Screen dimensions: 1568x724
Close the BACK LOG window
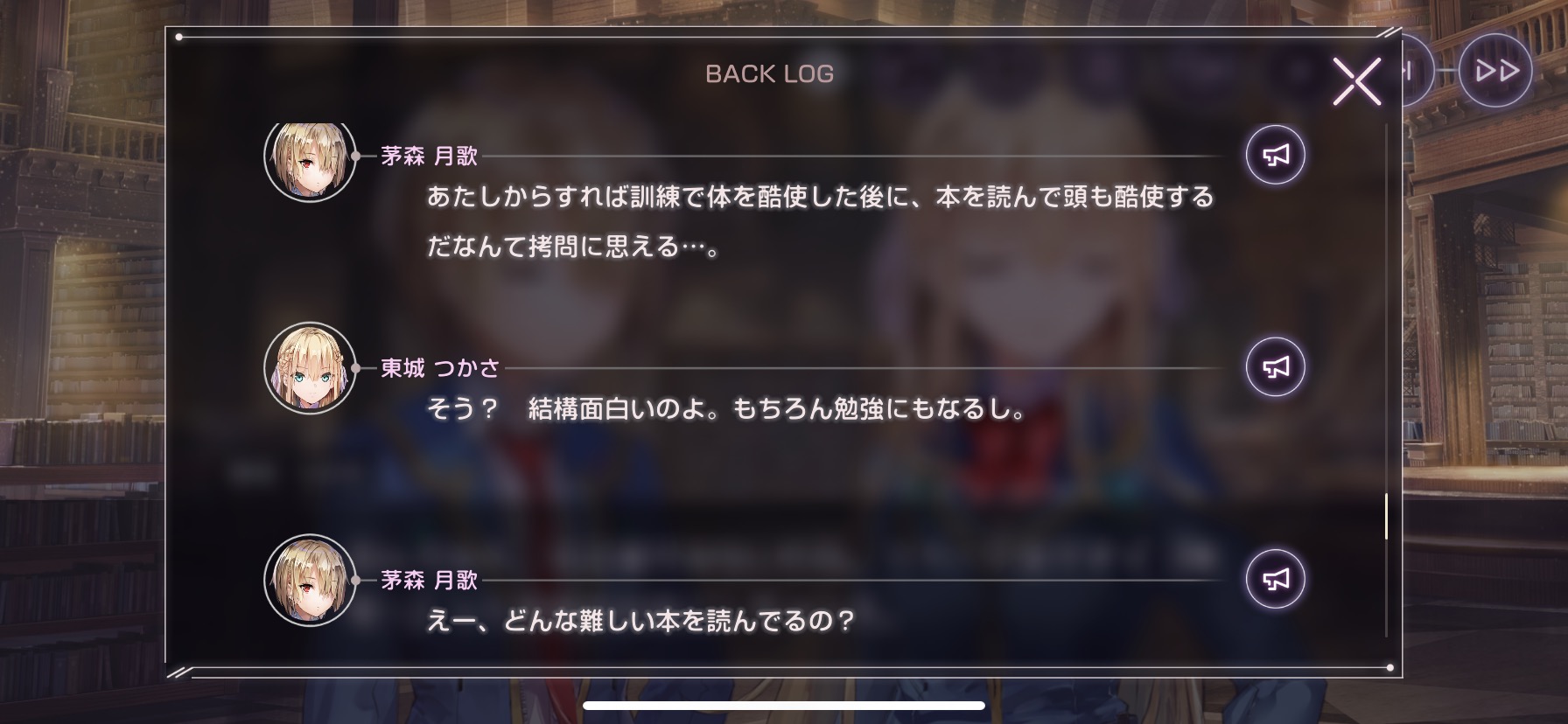[x=1356, y=81]
